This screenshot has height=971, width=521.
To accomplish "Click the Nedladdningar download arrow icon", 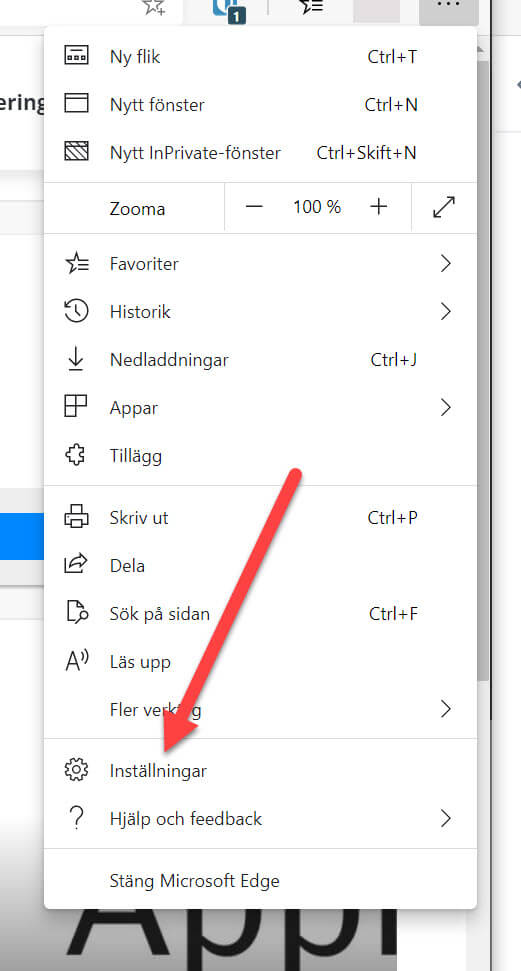I will pos(76,359).
